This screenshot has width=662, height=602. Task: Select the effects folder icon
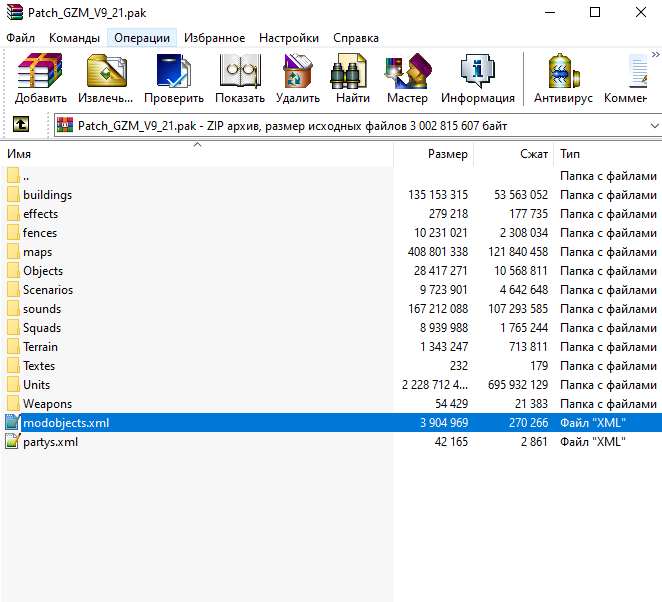[13, 214]
